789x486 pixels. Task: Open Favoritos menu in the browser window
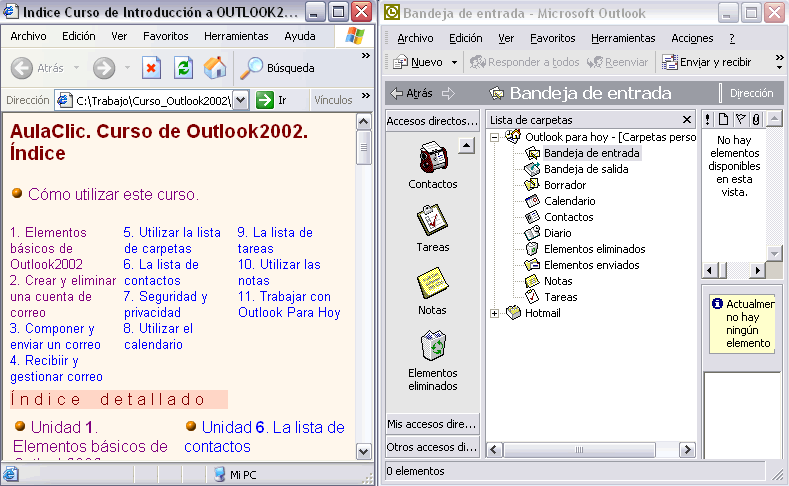[x=166, y=36]
